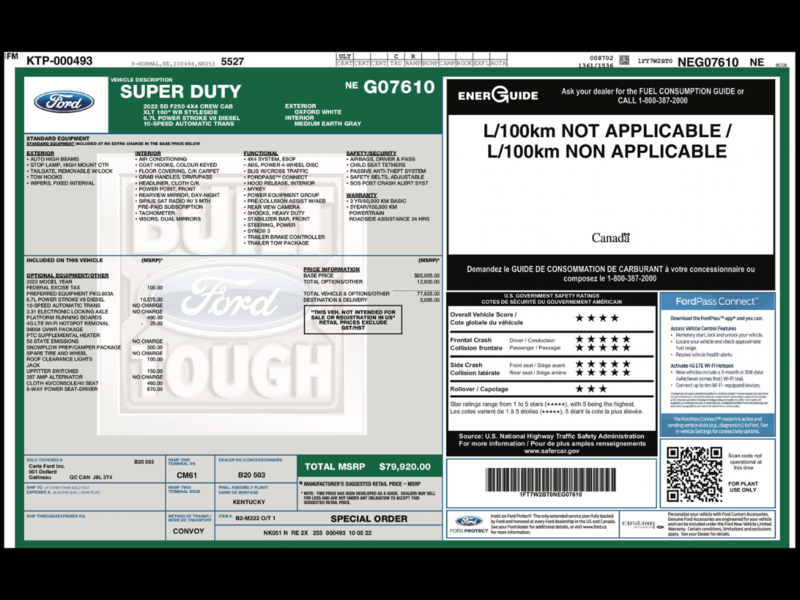The height and width of the screenshot is (600, 800).
Task: Click the Ford Custom Accessories logo
Action: pos(642,525)
